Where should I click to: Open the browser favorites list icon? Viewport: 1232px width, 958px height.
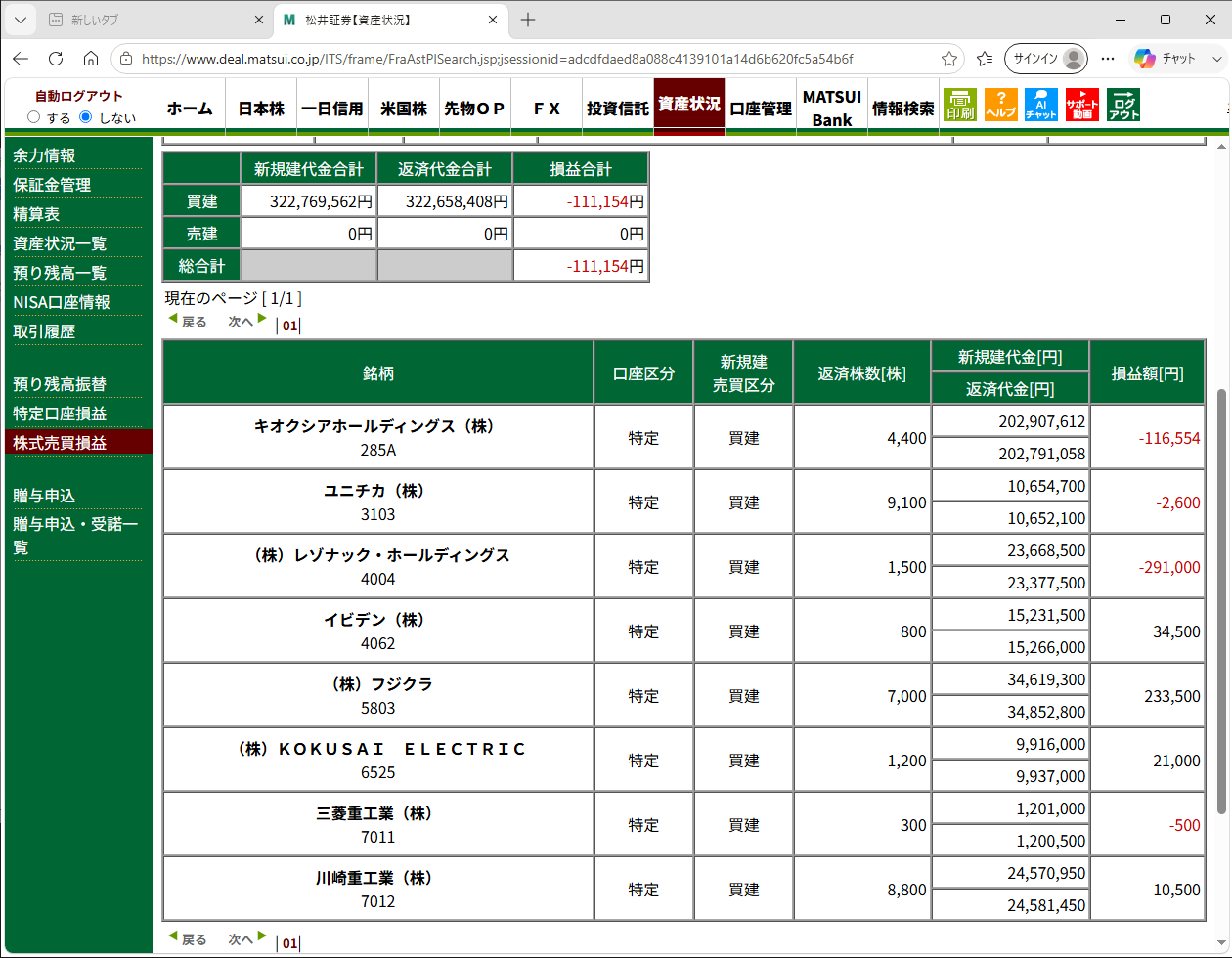pyautogui.click(x=985, y=59)
